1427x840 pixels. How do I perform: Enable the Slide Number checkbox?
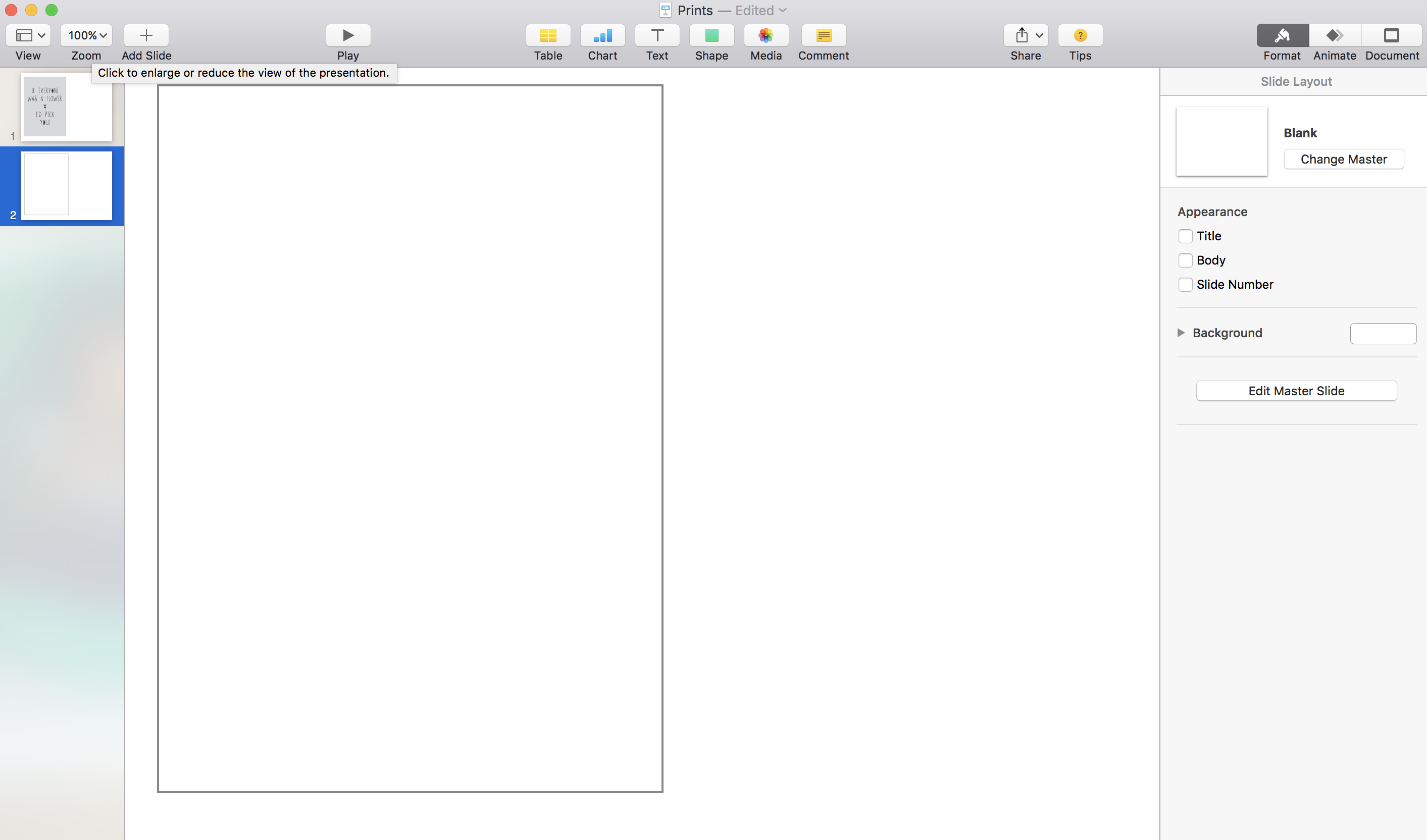point(1185,285)
